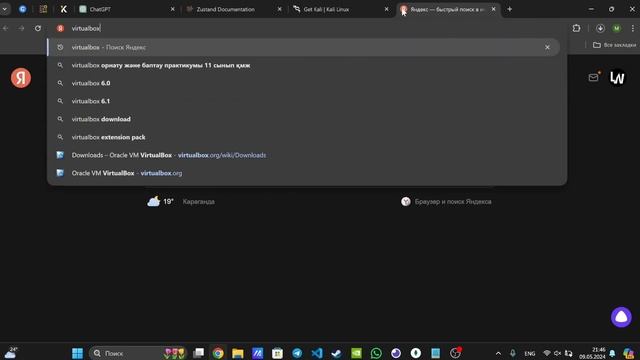Open the Extensions puzzle icon
Image resolution: width=640 pixels, height=360 pixels.
[576, 28]
